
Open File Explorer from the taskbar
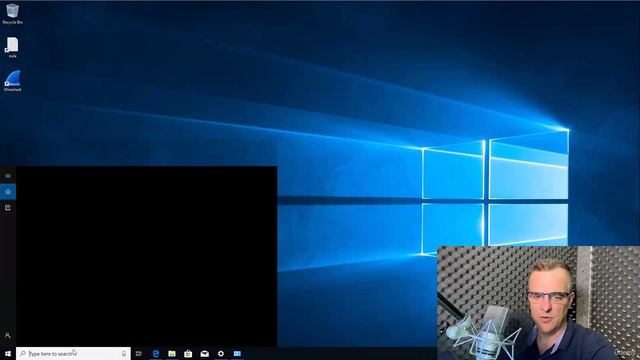click(172, 353)
